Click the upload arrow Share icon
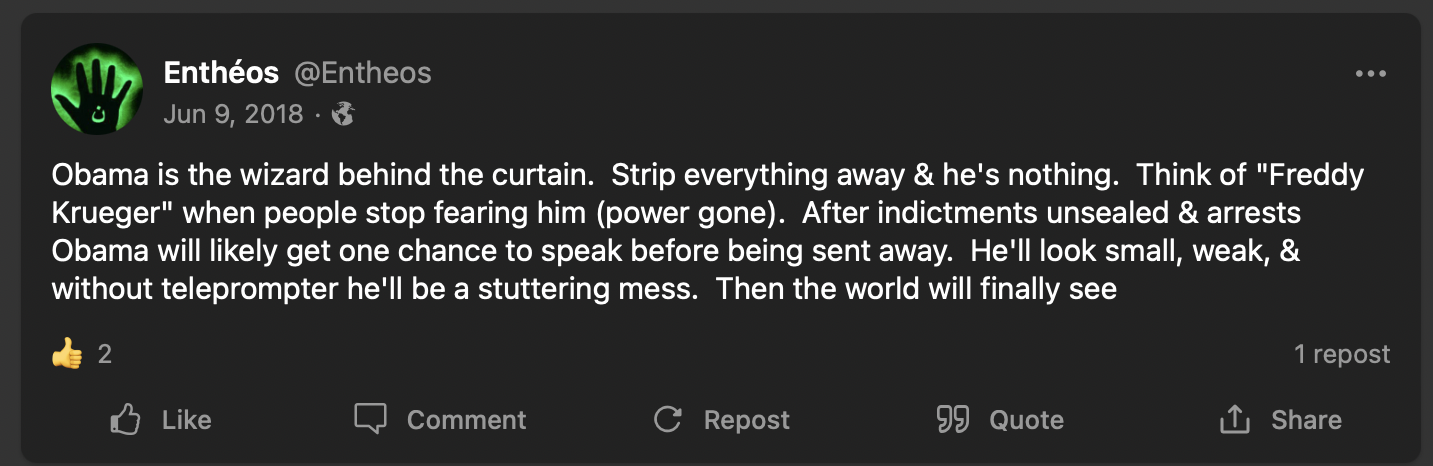 tap(1236, 419)
